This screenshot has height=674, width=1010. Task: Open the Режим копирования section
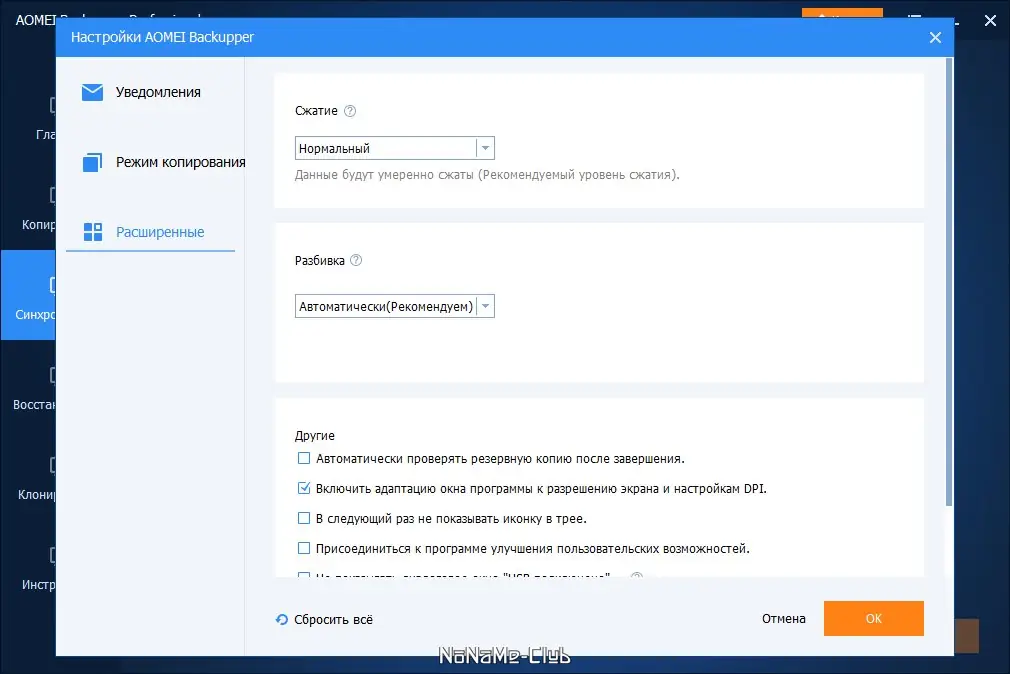coord(150,162)
